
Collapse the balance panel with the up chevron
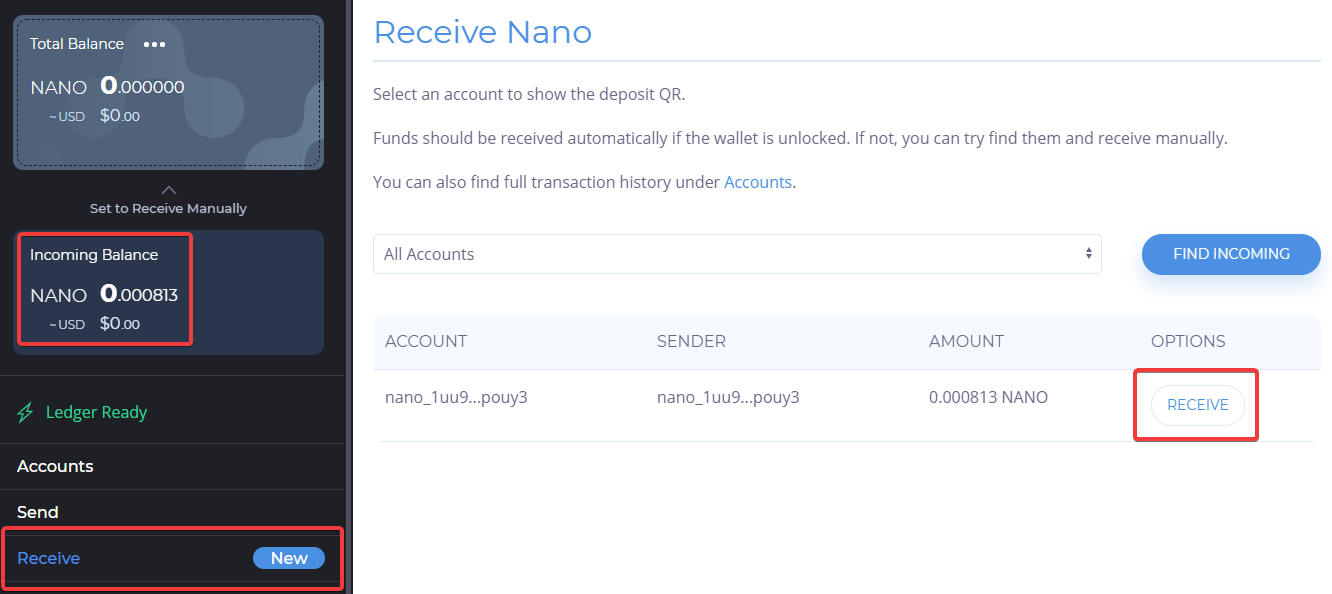(169, 190)
